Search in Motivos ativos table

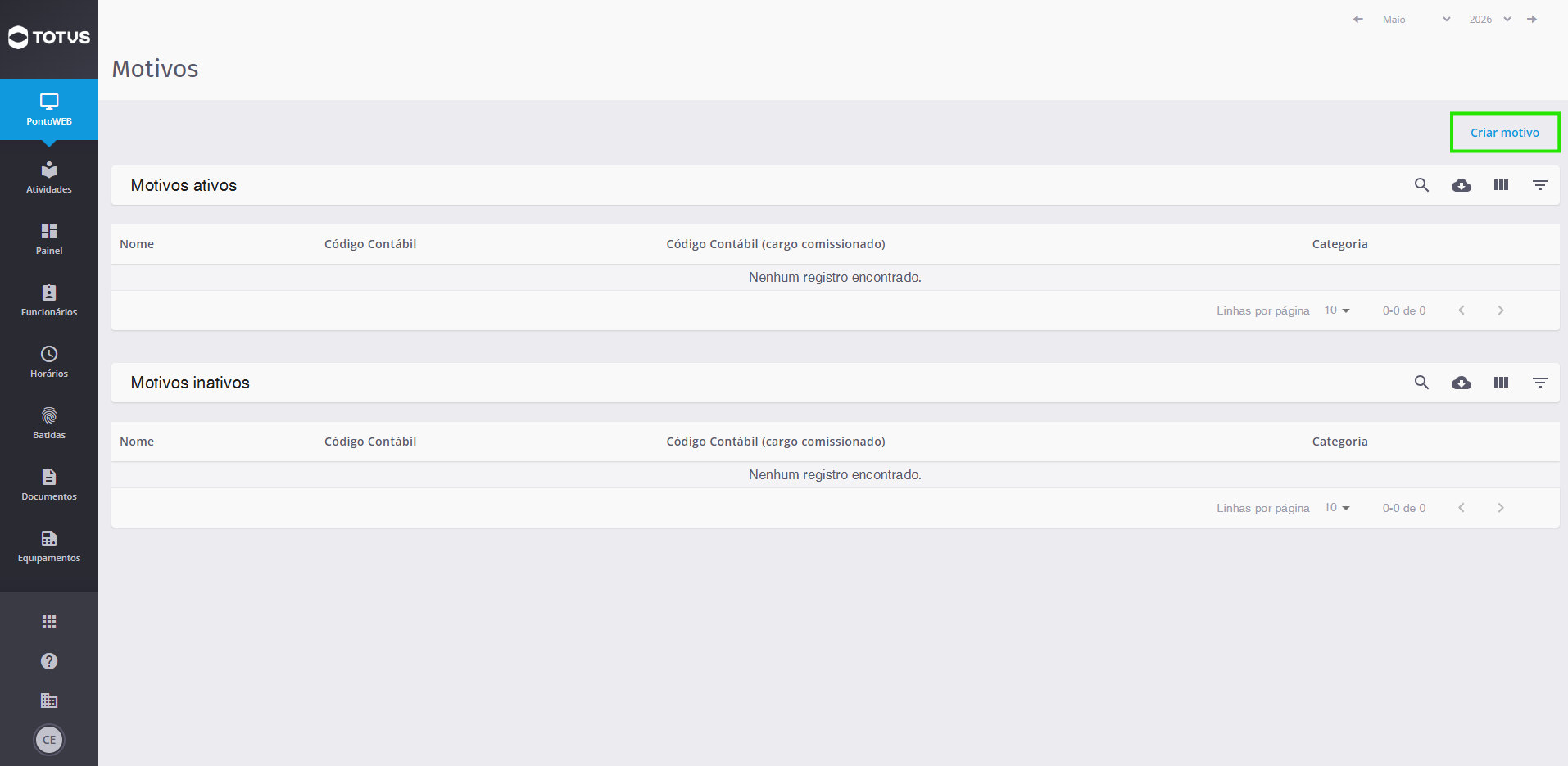coord(1422,185)
